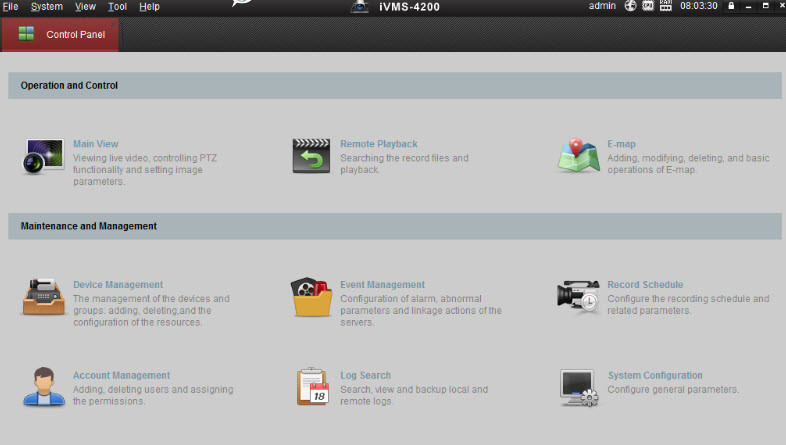This screenshot has height=445, width=786.
Task: Maximize the iVMS-4200 window
Action: [765, 6]
